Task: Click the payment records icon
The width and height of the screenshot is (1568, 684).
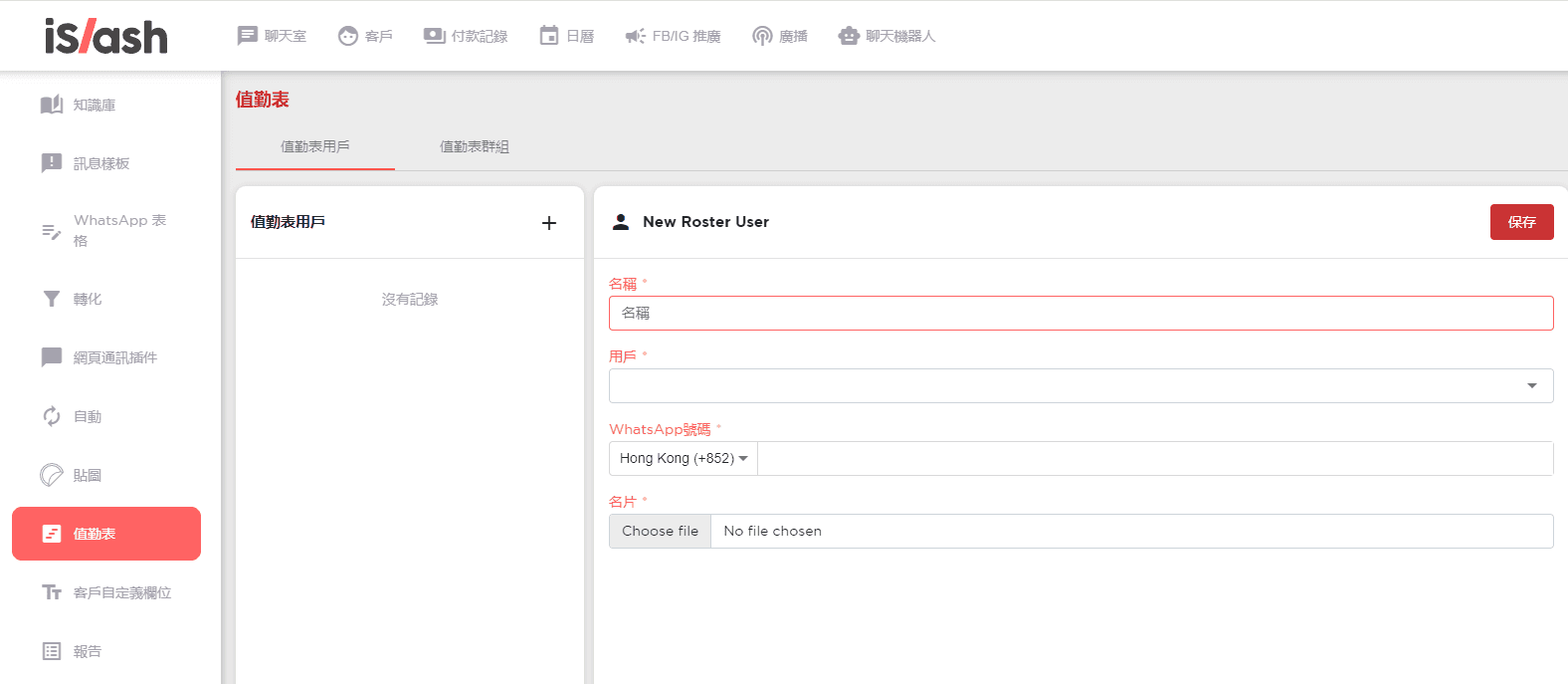Action: point(435,36)
